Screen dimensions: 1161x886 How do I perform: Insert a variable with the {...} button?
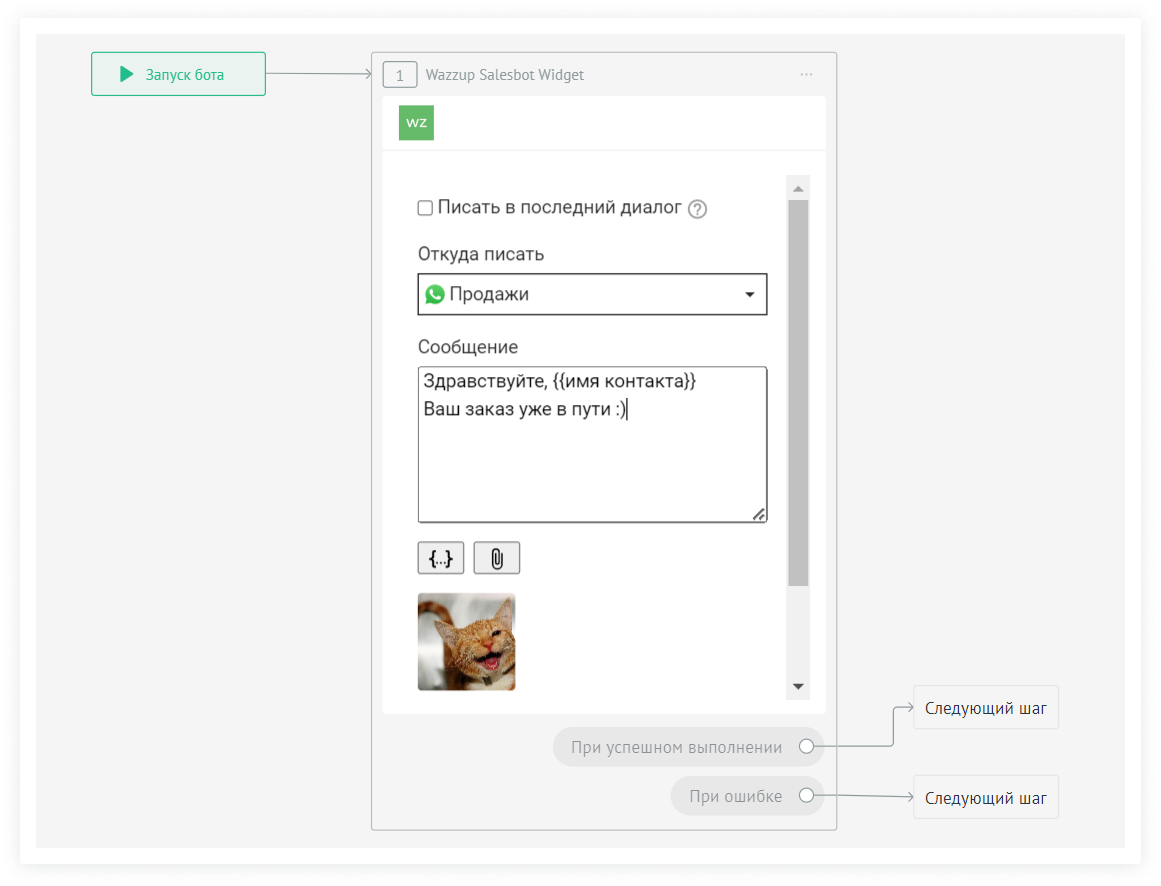coord(441,559)
